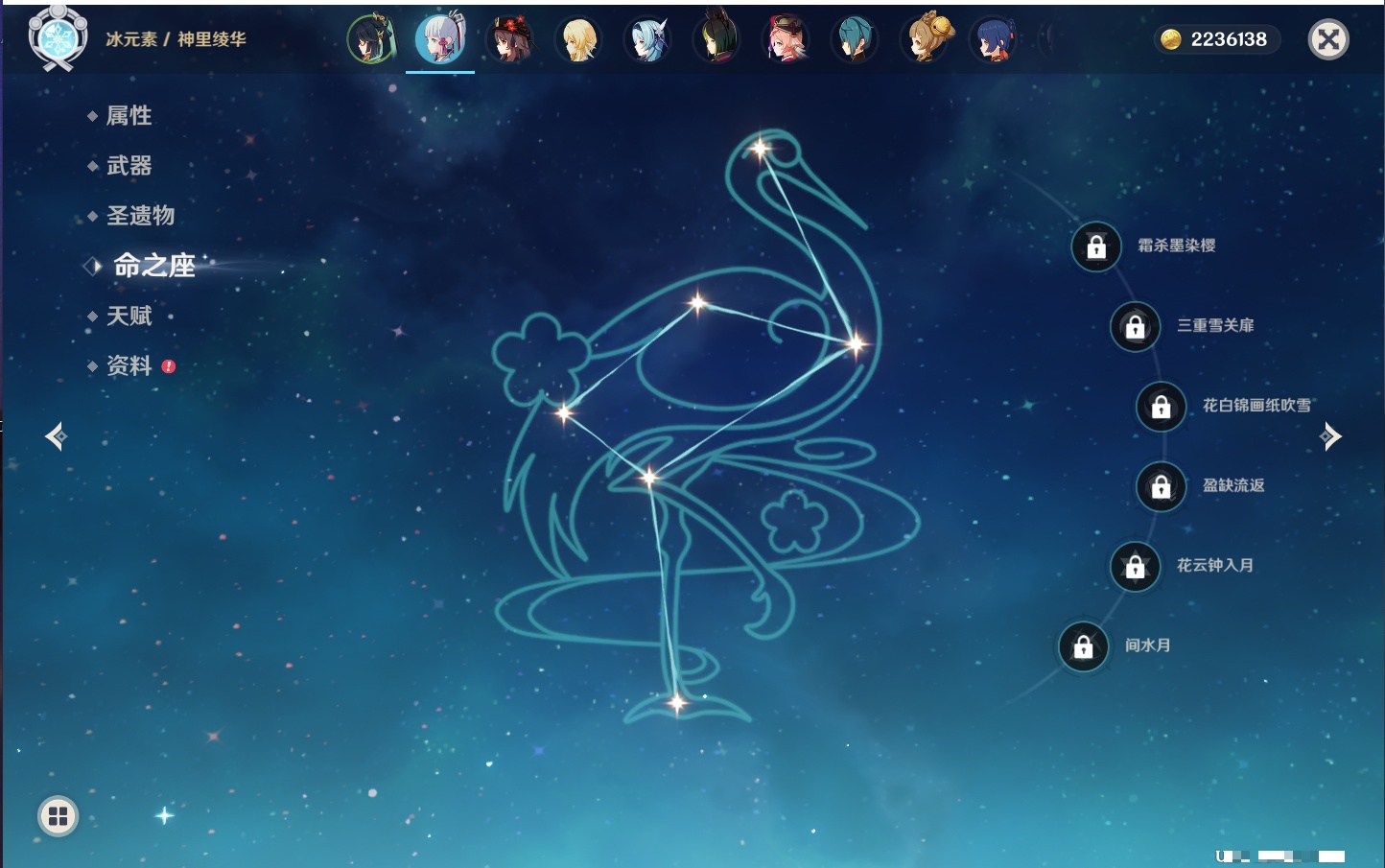Switch to the 天赋 talents menu
Viewport: 1385px width, 868px height.
(x=129, y=316)
